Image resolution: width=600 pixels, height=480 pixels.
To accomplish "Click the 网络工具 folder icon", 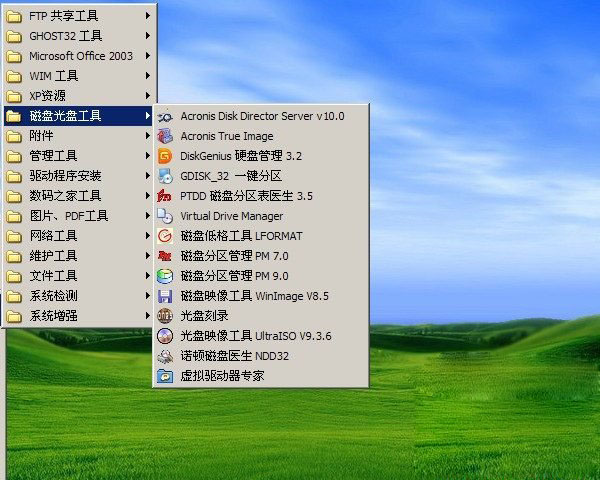I will tap(14, 236).
